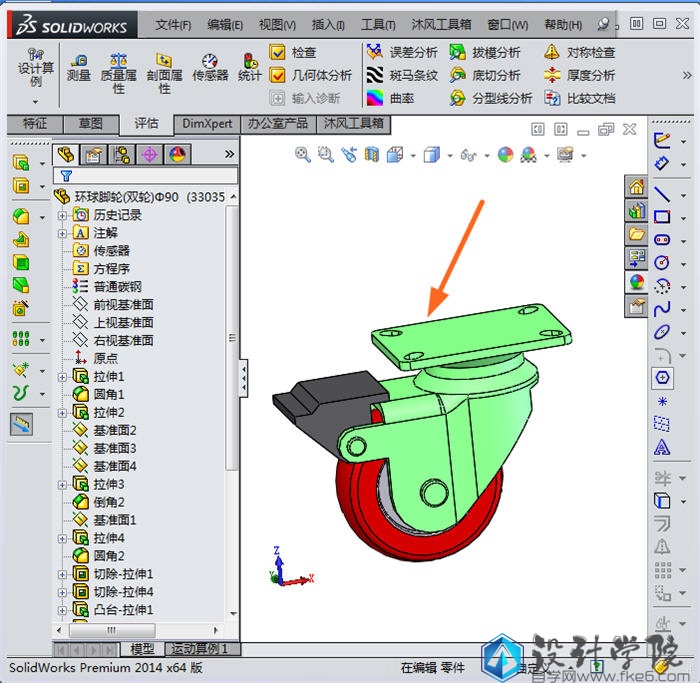Launch 对称检查 symmetry check

(552, 52)
